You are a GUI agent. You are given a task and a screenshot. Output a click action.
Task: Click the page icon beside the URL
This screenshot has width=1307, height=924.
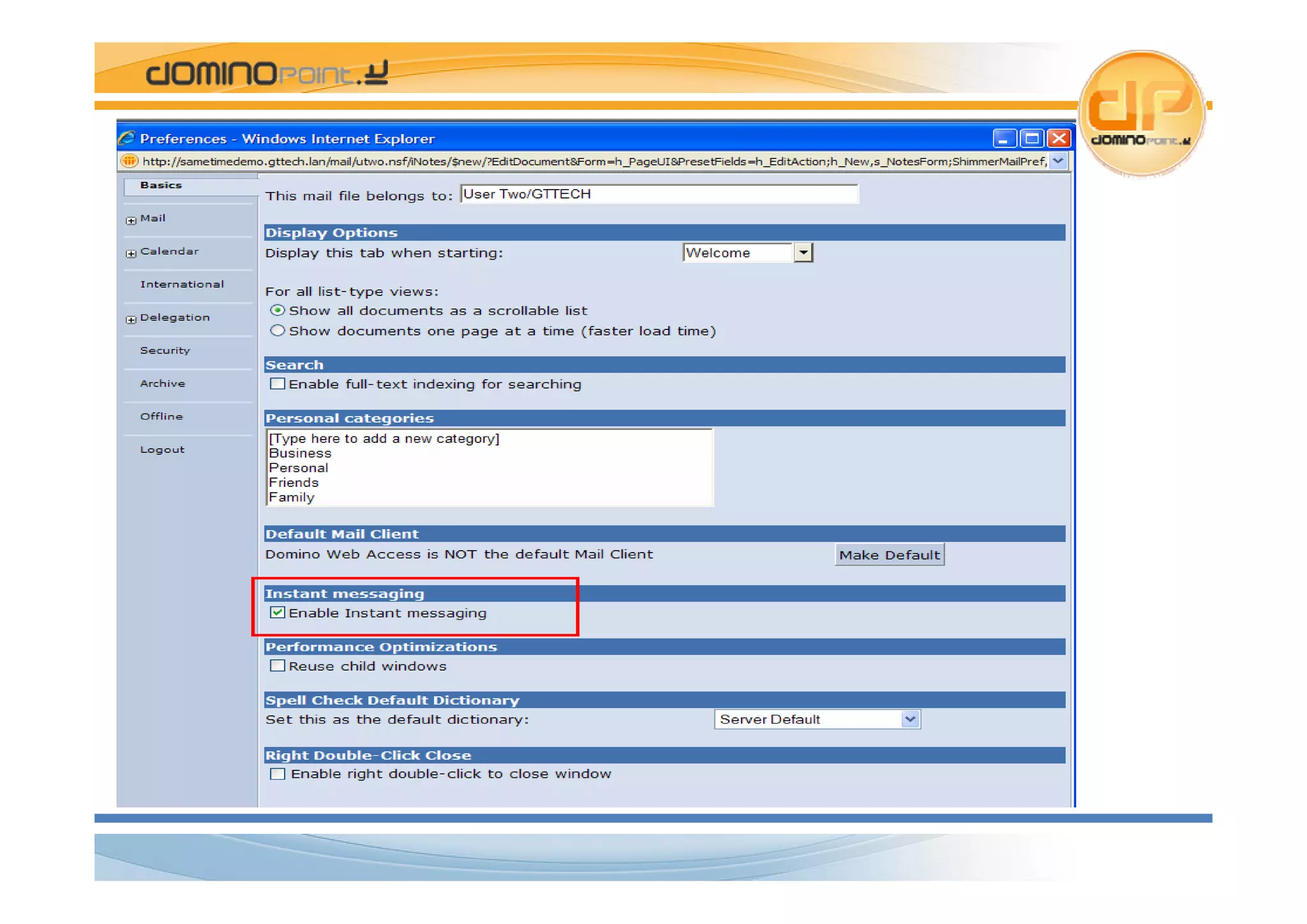click(x=129, y=161)
